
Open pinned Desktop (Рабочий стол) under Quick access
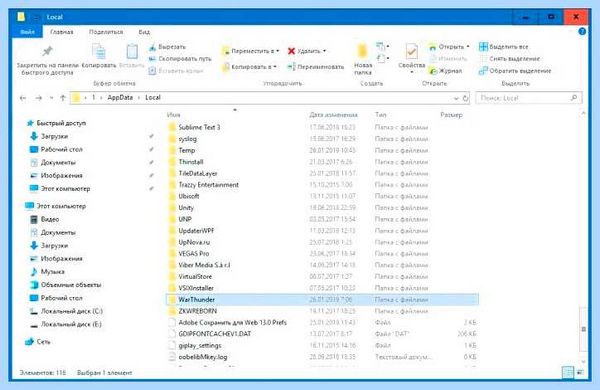point(57,149)
